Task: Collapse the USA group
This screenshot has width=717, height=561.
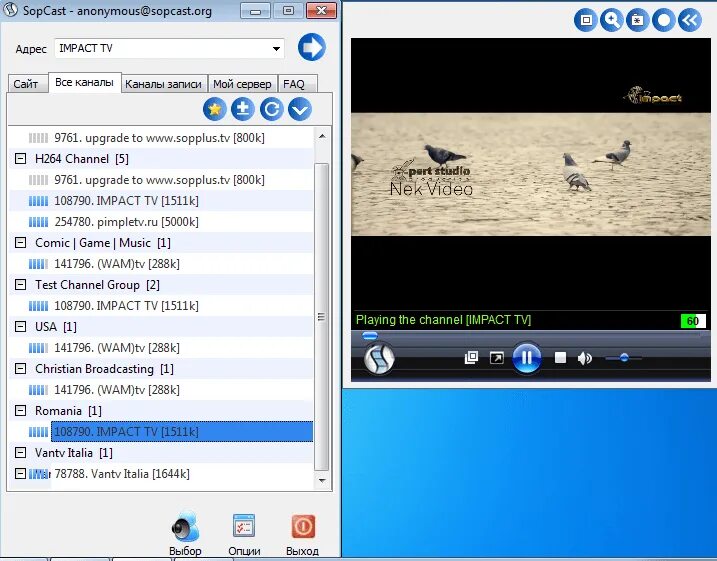Action: pyautogui.click(x=20, y=326)
